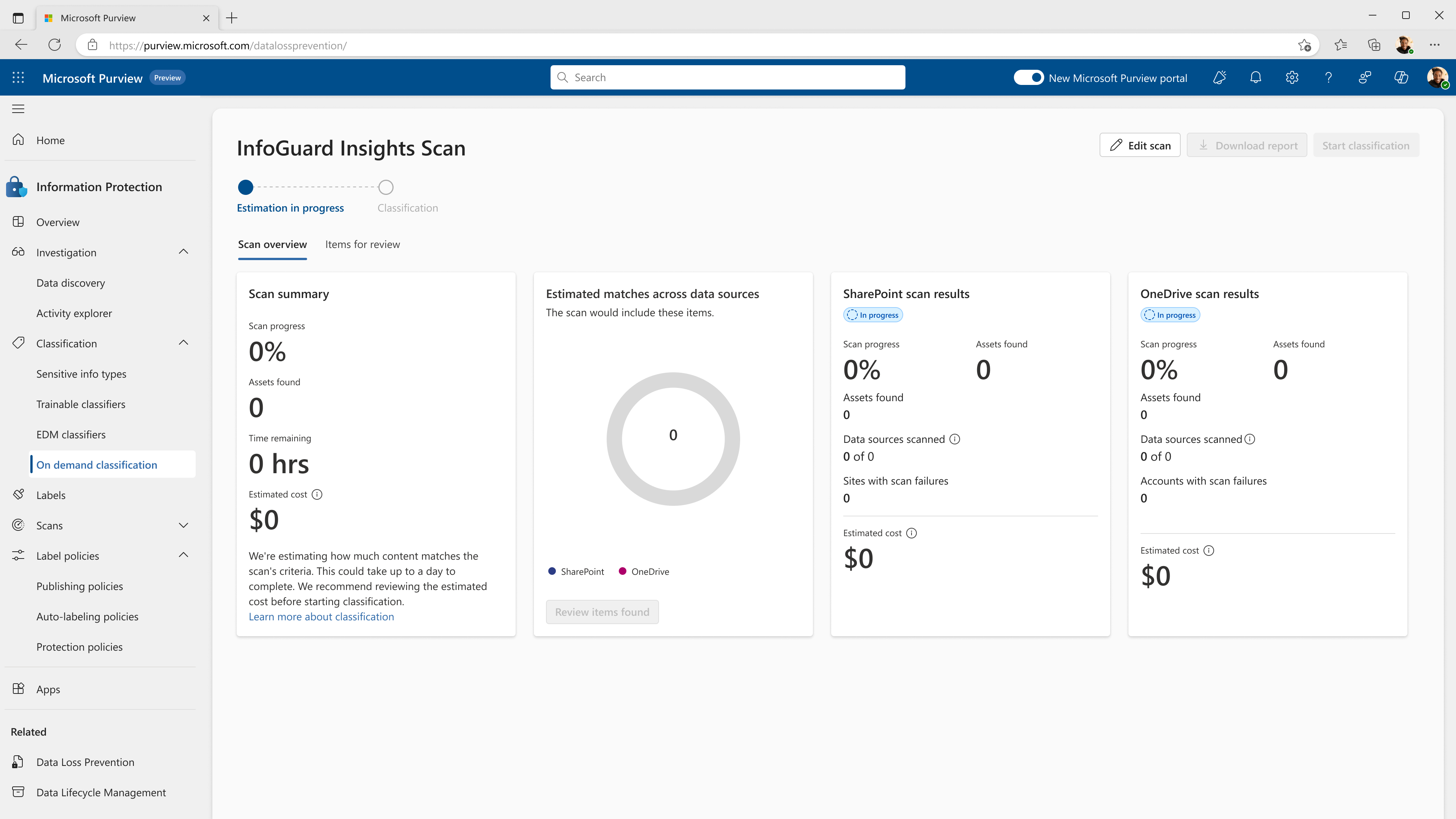Screen dimensions: 1456x819
Task: Open the app launcher waffle icon
Action: [18, 77]
